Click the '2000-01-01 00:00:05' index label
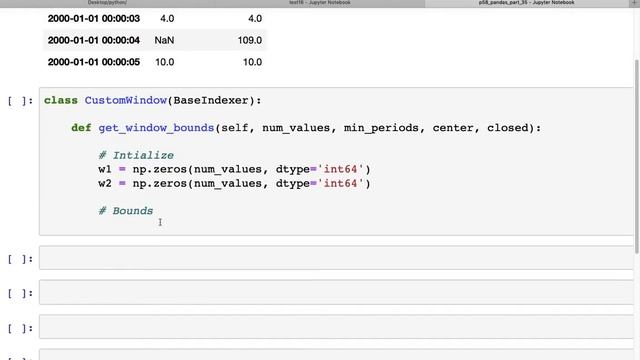The width and height of the screenshot is (640, 360). (93, 62)
